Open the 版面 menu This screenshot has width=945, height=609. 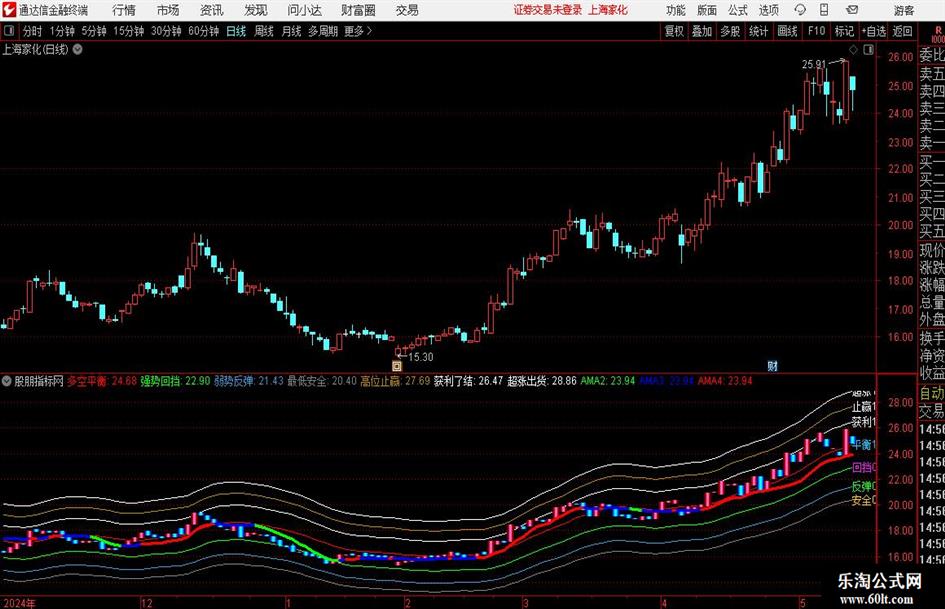[706, 10]
